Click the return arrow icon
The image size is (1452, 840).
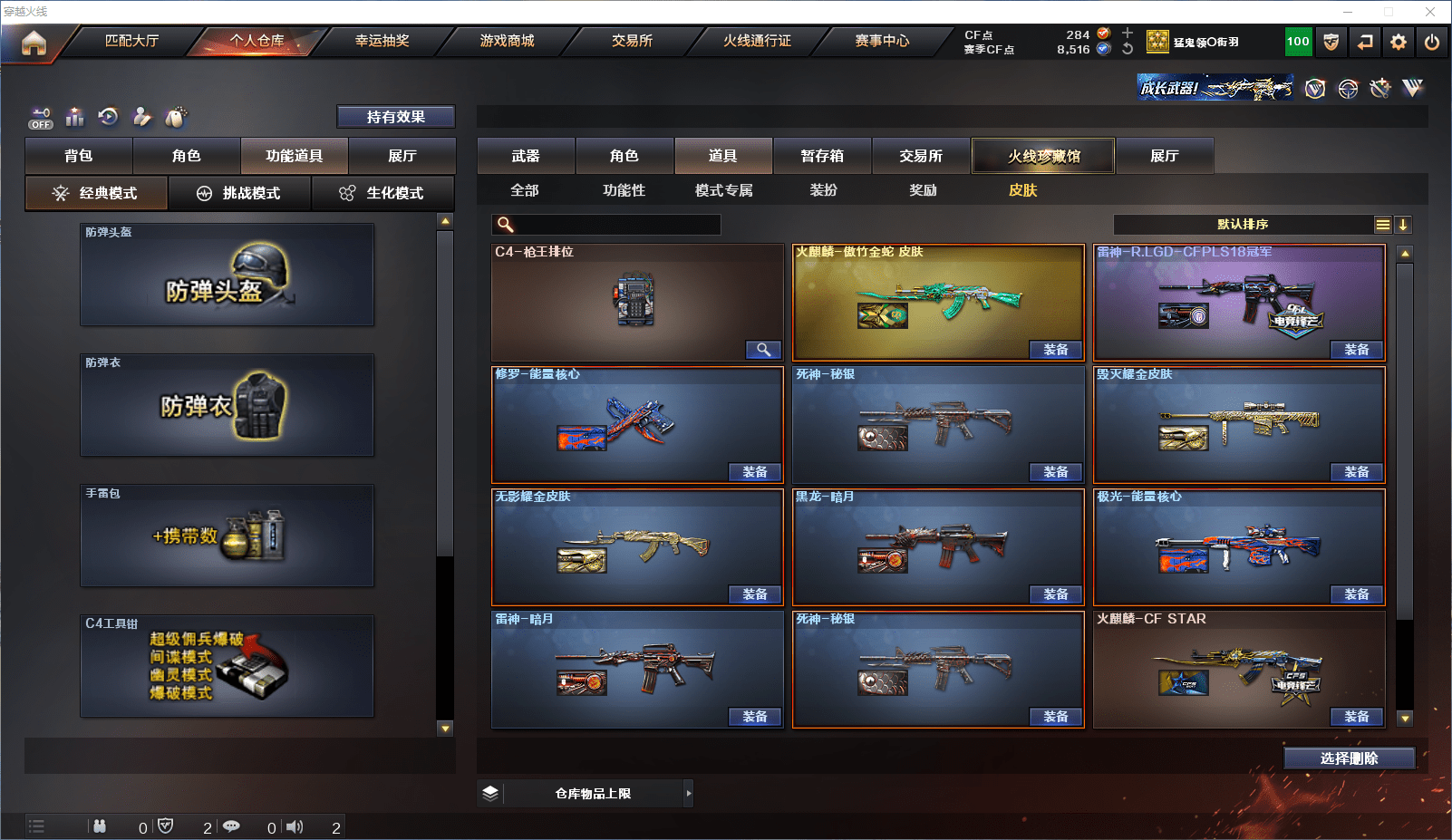[1365, 42]
